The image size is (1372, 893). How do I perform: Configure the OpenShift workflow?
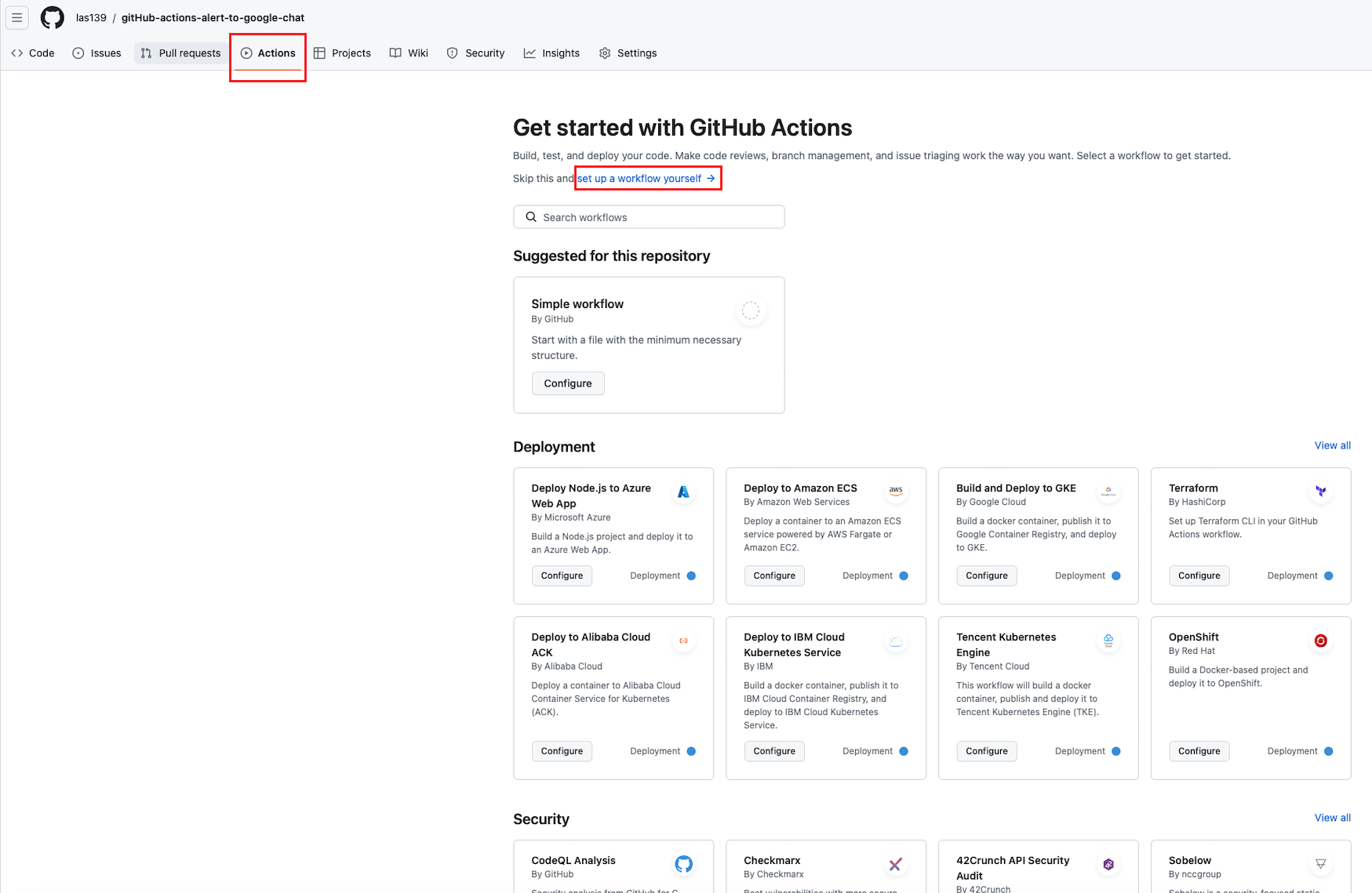(x=1199, y=751)
